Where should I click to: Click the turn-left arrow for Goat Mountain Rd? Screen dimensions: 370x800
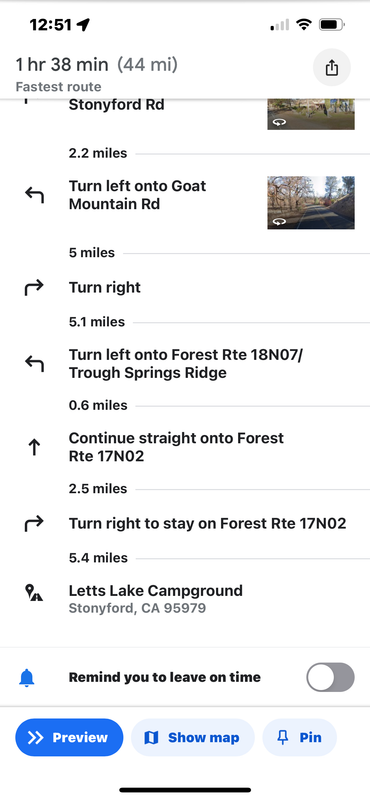pos(34,195)
